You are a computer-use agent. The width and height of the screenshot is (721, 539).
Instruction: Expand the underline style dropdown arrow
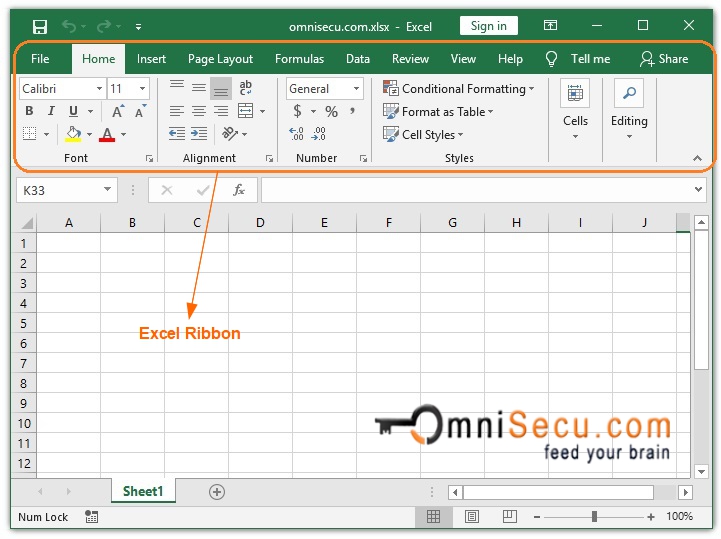click(x=91, y=111)
